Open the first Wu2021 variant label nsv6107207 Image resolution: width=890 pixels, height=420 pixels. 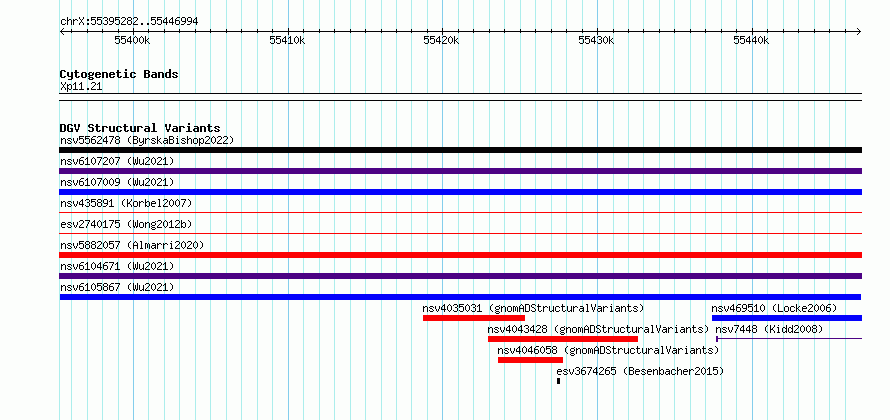(117, 161)
